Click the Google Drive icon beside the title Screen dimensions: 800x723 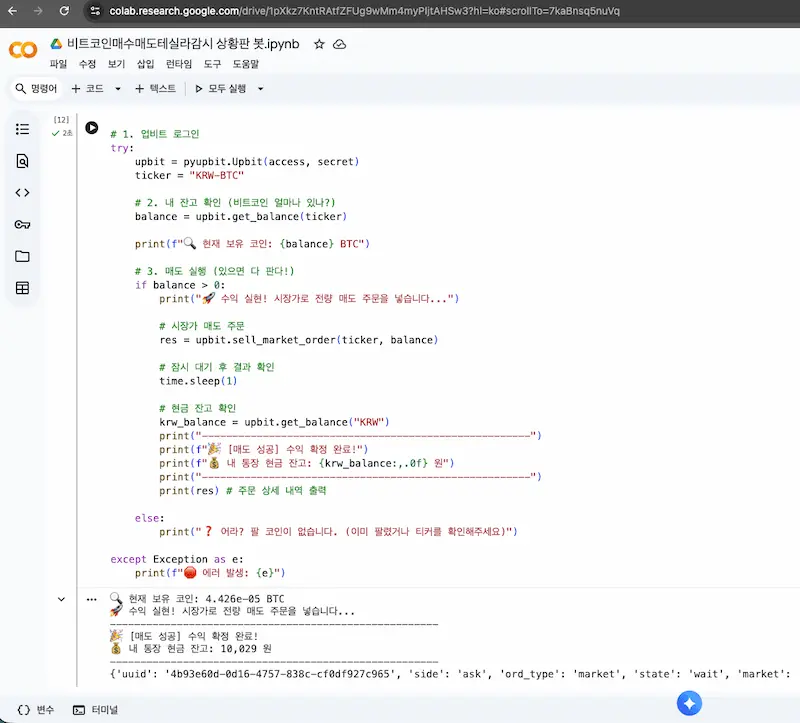(x=56, y=44)
